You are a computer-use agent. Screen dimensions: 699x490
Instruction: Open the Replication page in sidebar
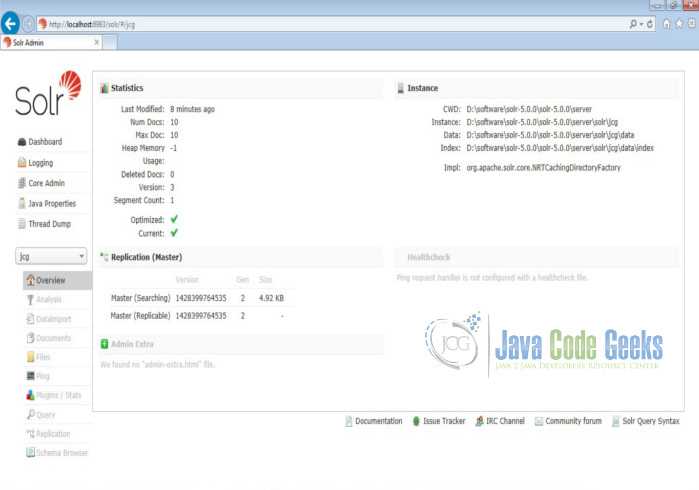point(53,434)
